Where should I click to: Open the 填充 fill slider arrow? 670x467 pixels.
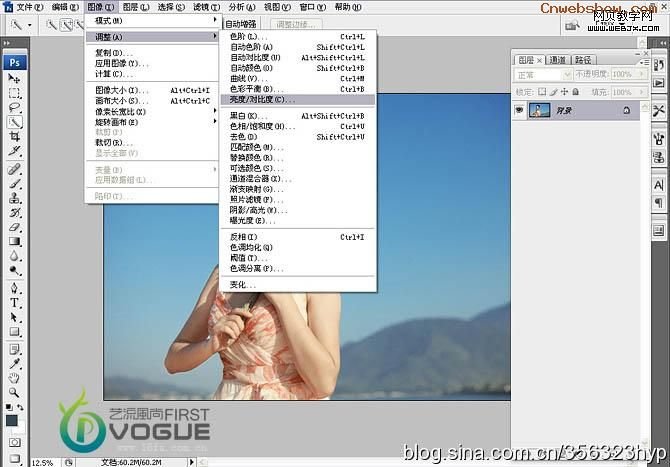[x=641, y=92]
